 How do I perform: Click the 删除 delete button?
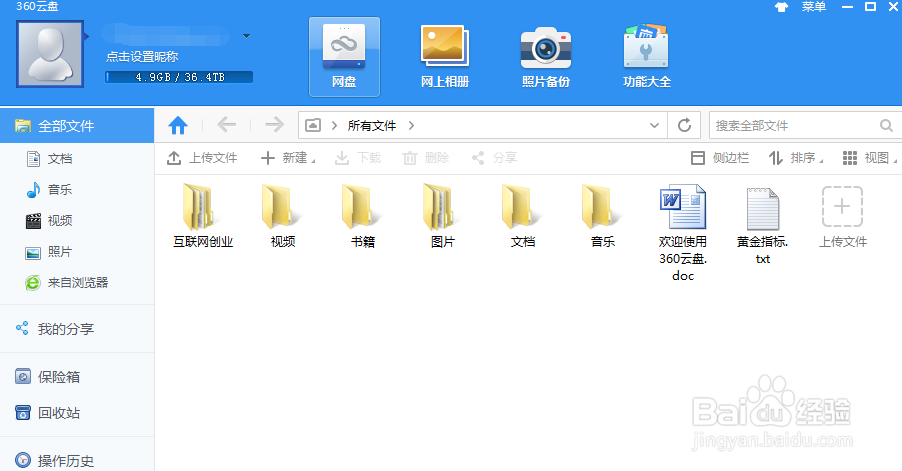[426, 158]
